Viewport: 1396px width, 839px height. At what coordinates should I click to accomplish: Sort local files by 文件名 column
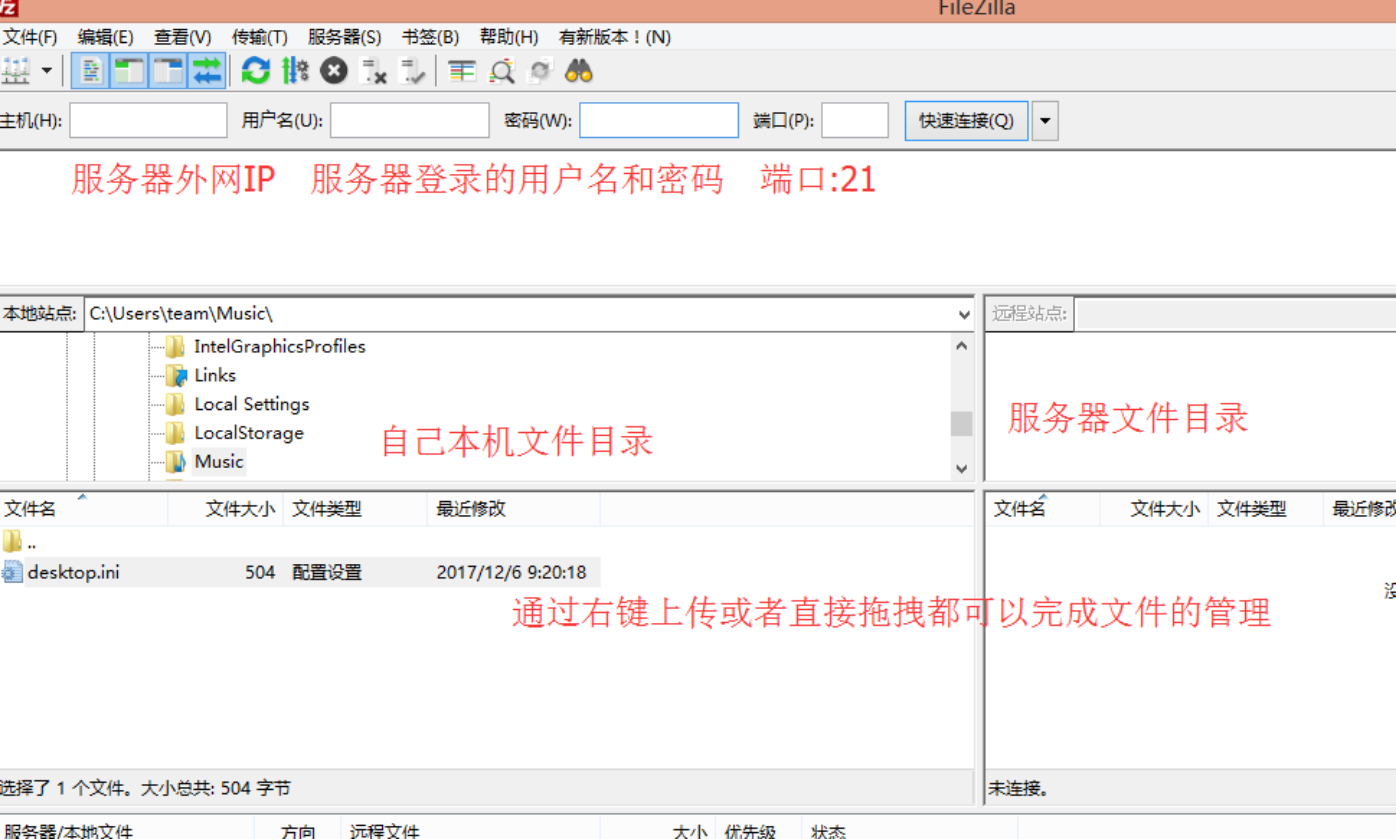(x=84, y=509)
